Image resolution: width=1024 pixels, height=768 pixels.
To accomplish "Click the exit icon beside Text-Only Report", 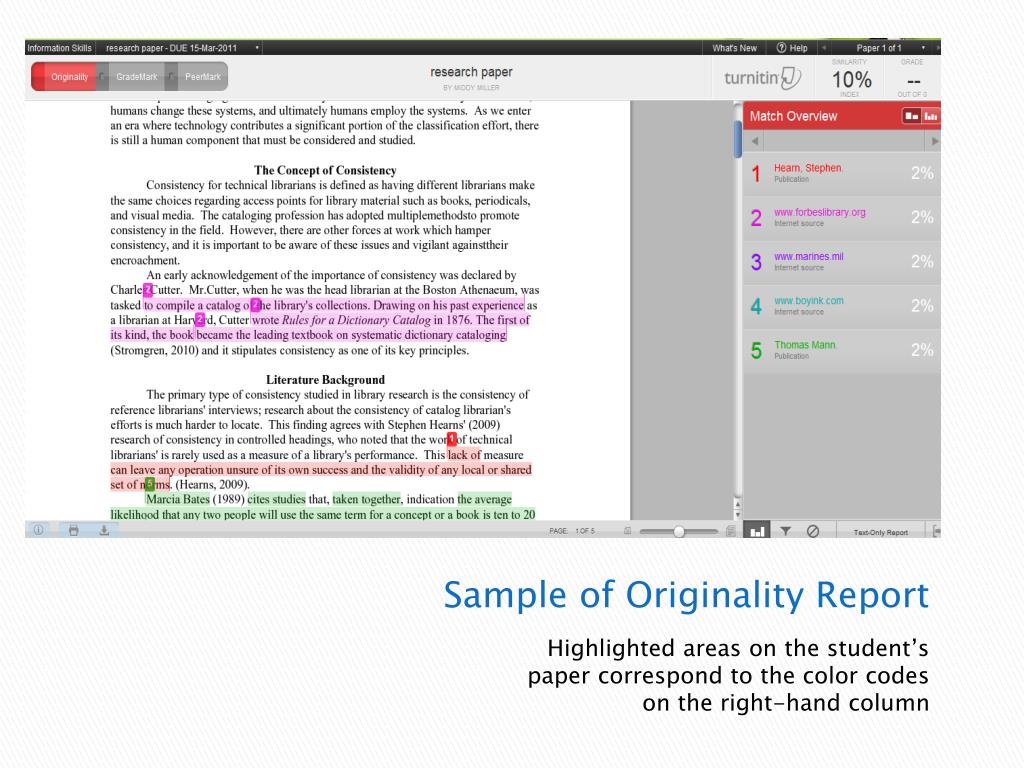I will (936, 531).
